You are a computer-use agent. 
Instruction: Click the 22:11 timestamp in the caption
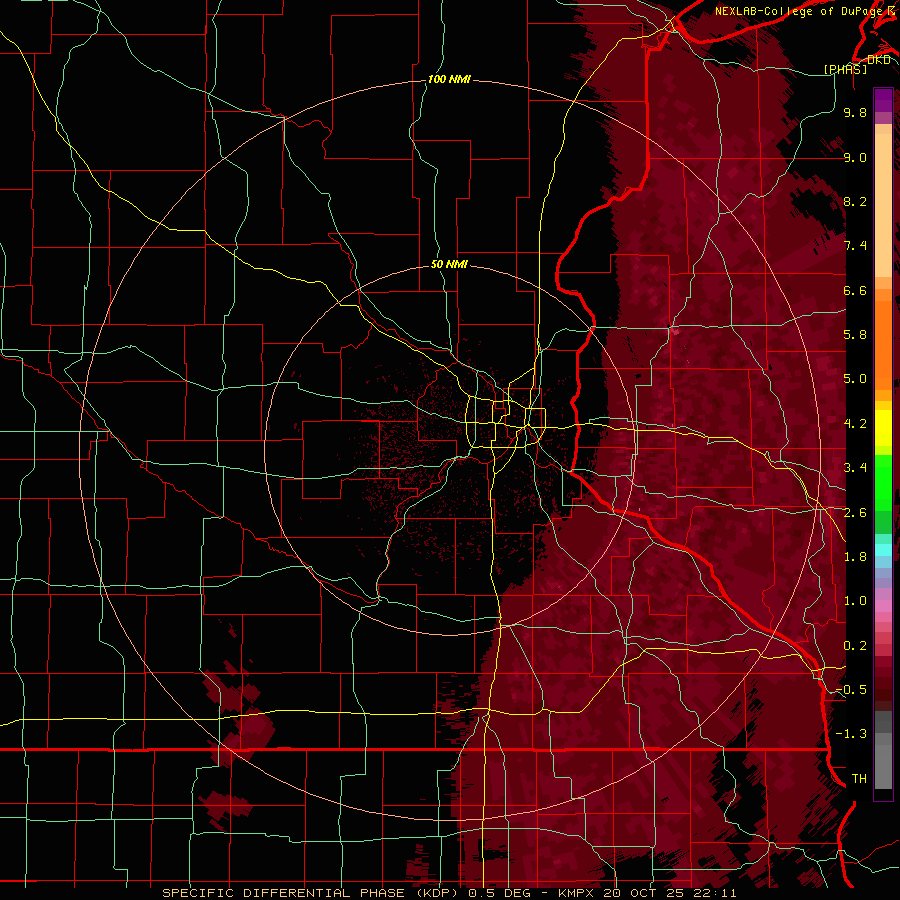716,893
